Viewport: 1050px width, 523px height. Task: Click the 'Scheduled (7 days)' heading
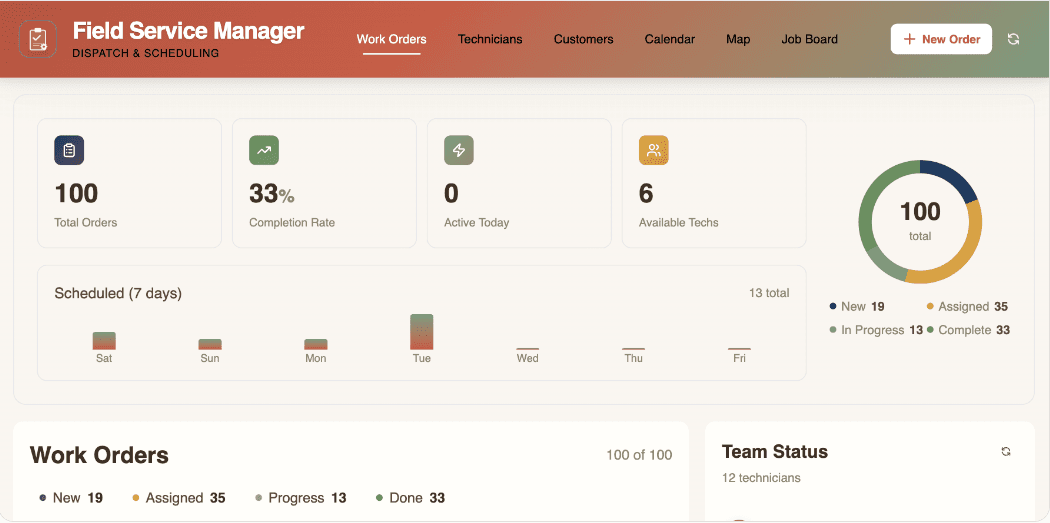pyautogui.click(x=118, y=293)
